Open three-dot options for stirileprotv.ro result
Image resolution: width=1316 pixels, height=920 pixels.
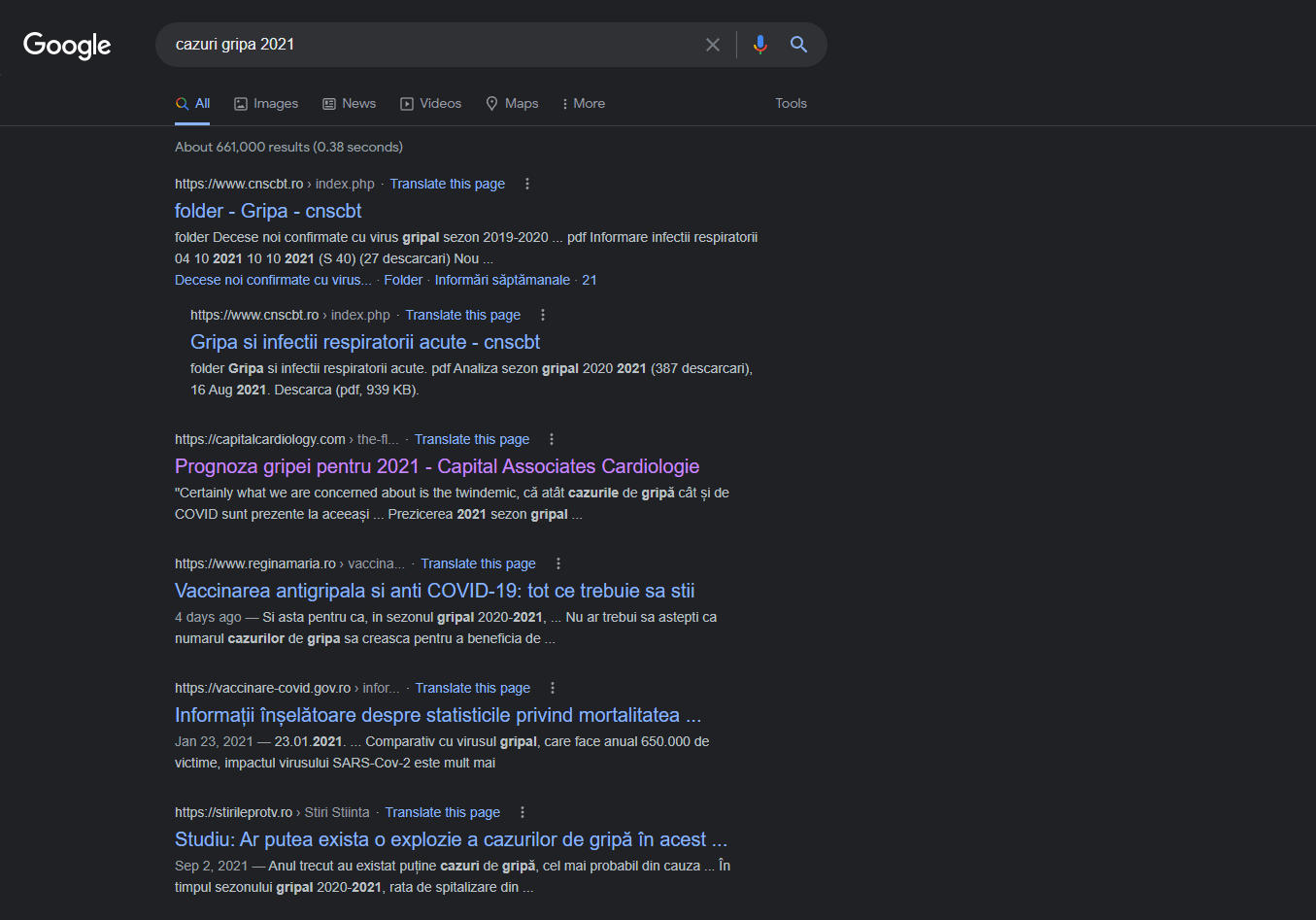click(x=523, y=812)
